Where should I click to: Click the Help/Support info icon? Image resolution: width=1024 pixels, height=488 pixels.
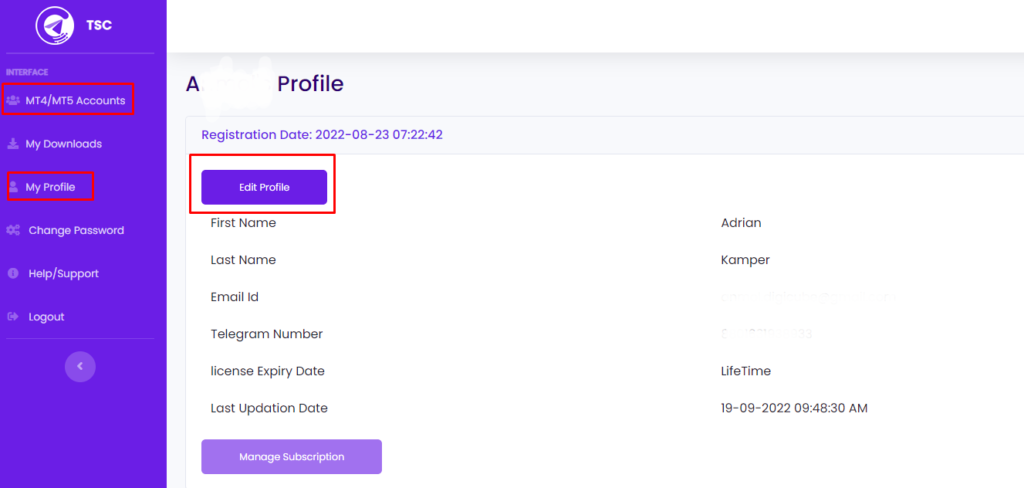tap(13, 273)
